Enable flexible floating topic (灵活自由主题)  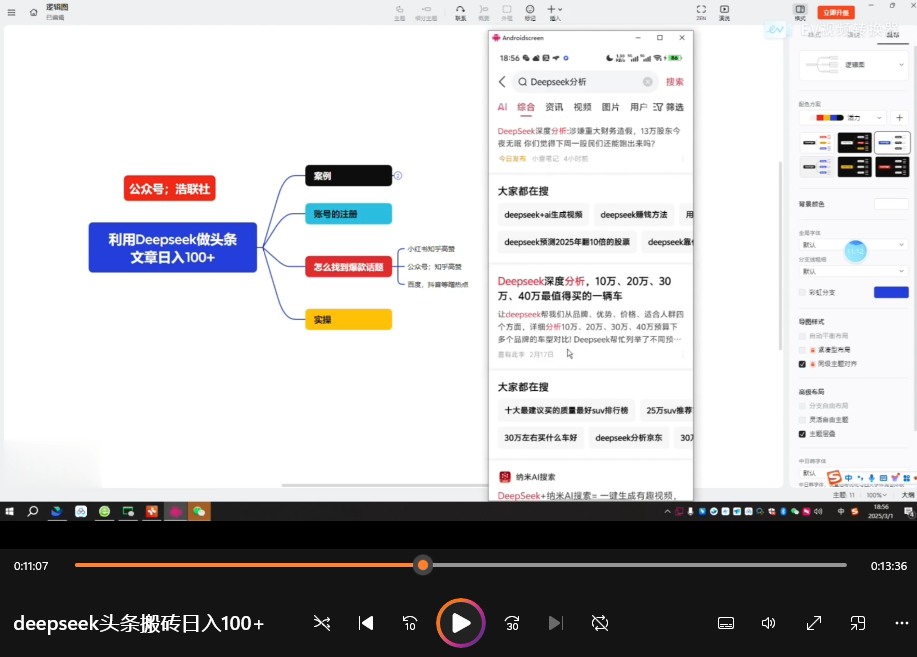pyautogui.click(x=802, y=419)
